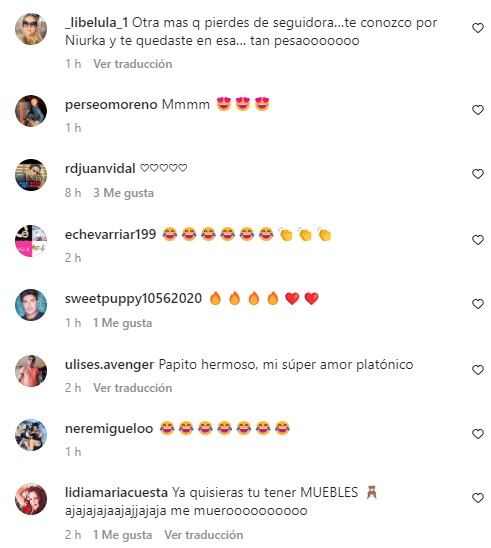Viewport: 491px width, 548px height.
Task: Open _libelula_1's profile picture
Action: [31, 29]
